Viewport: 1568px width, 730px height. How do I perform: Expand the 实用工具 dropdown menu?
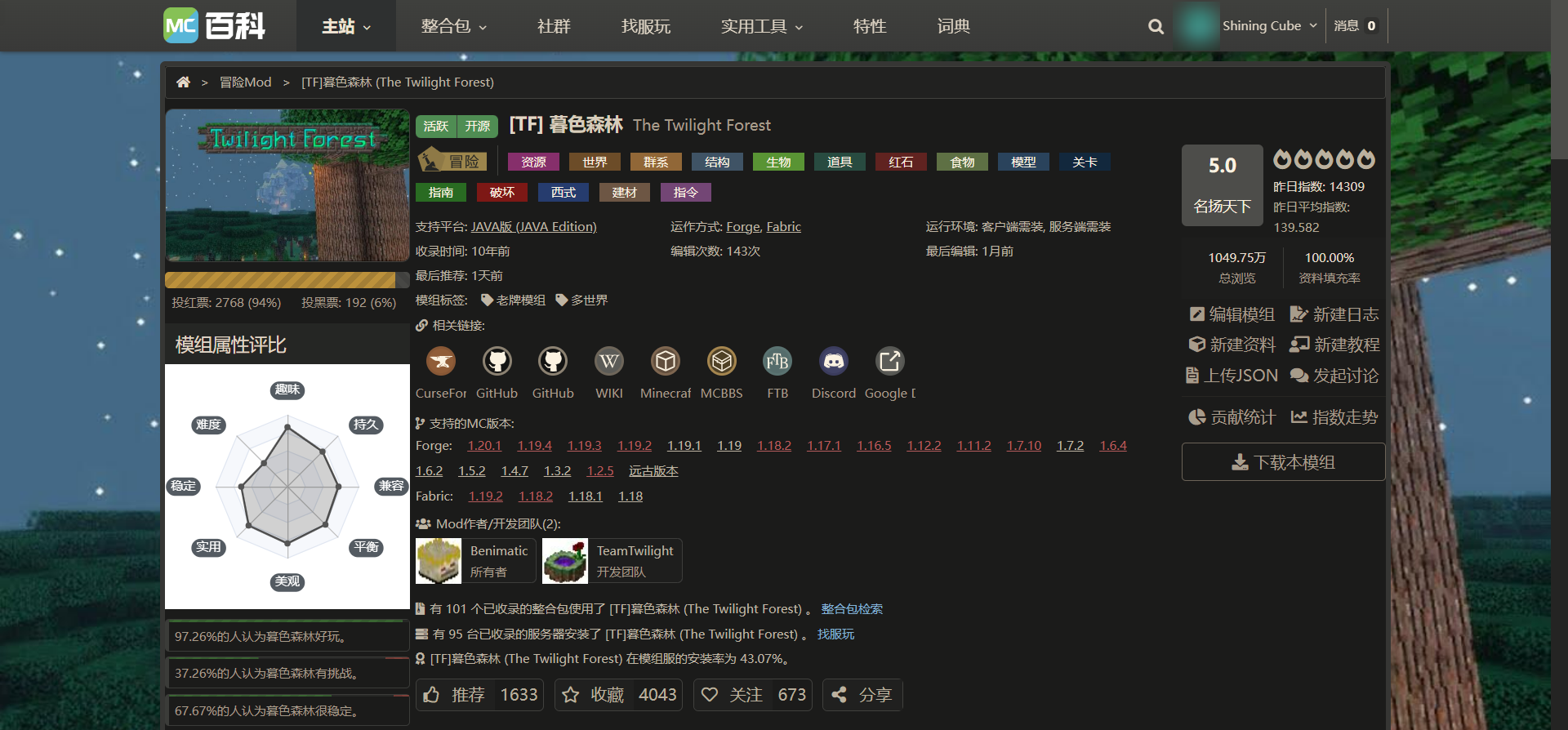coord(762,26)
